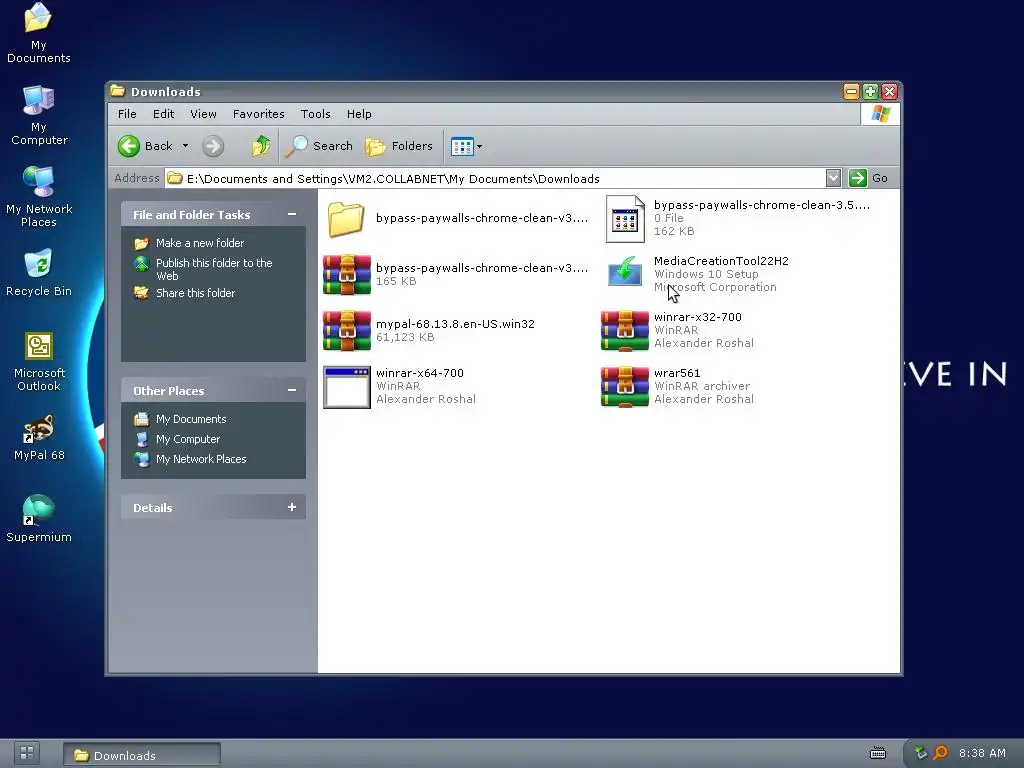Image resolution: width=1024 pixels, height=768 pixels.
Task: Click the on-screen keyboard tray icon
Action: 878,754
